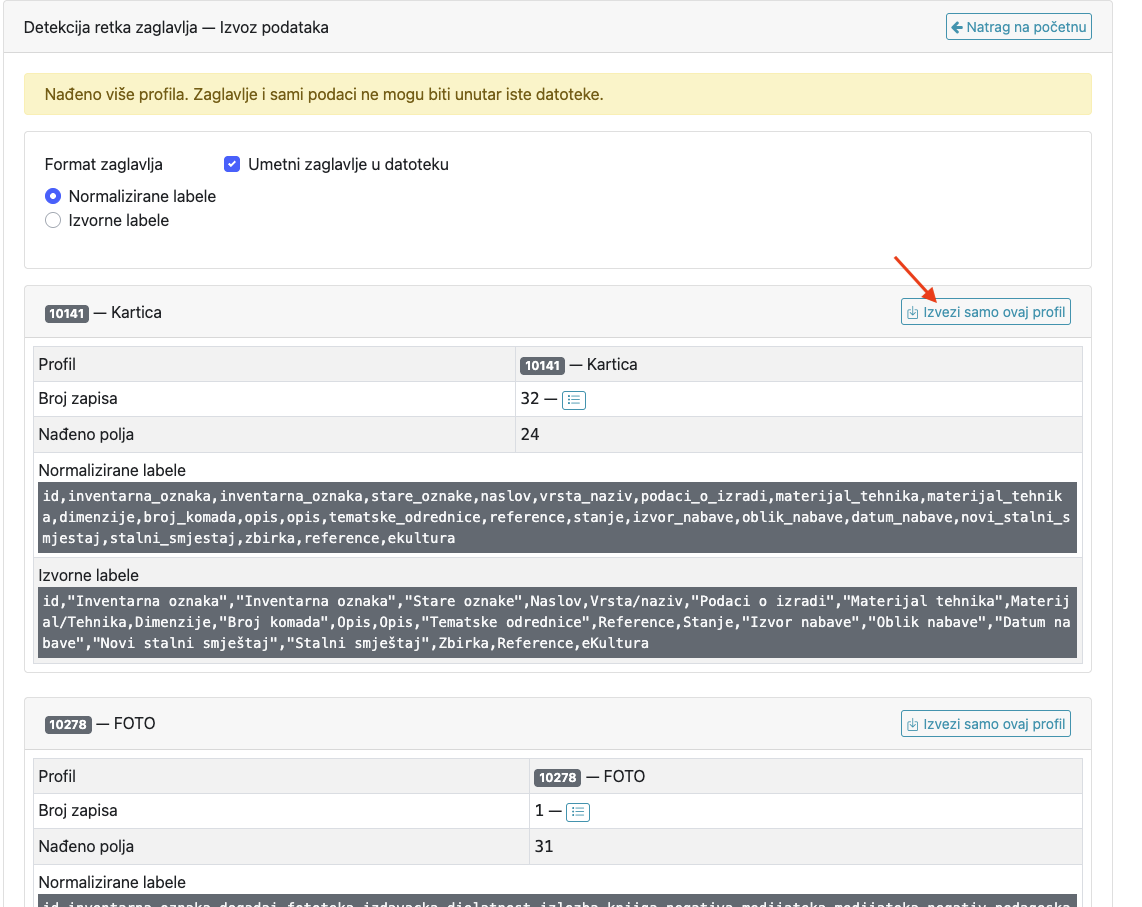Image resolution: width=1142 pixels, height=907 pixels.
Task: Click the 10141 badge in Kartica header
Action: (67, 313)
